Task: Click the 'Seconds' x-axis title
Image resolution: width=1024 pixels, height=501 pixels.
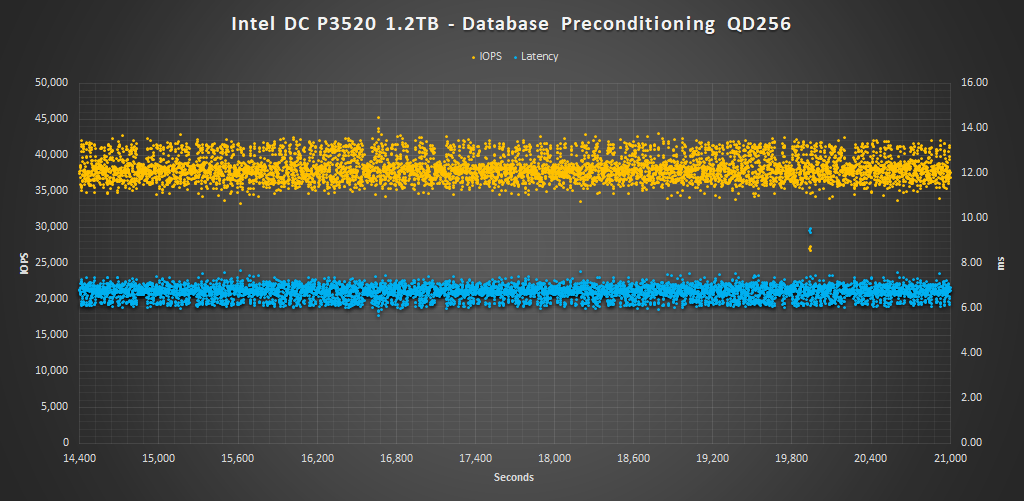Action: (514, 477)
